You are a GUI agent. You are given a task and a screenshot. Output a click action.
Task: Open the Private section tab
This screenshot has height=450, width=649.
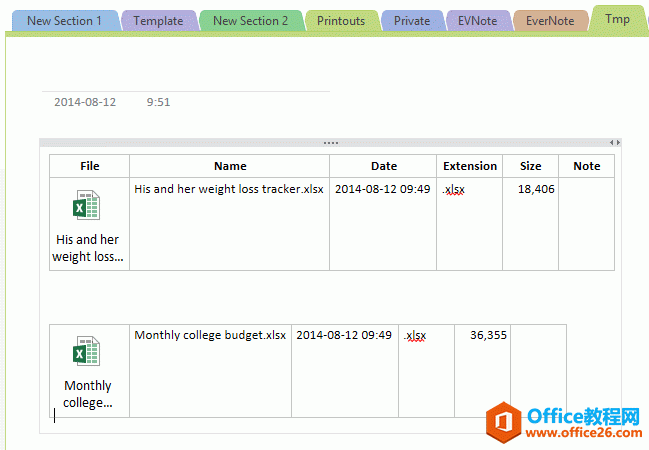(412, 20)
